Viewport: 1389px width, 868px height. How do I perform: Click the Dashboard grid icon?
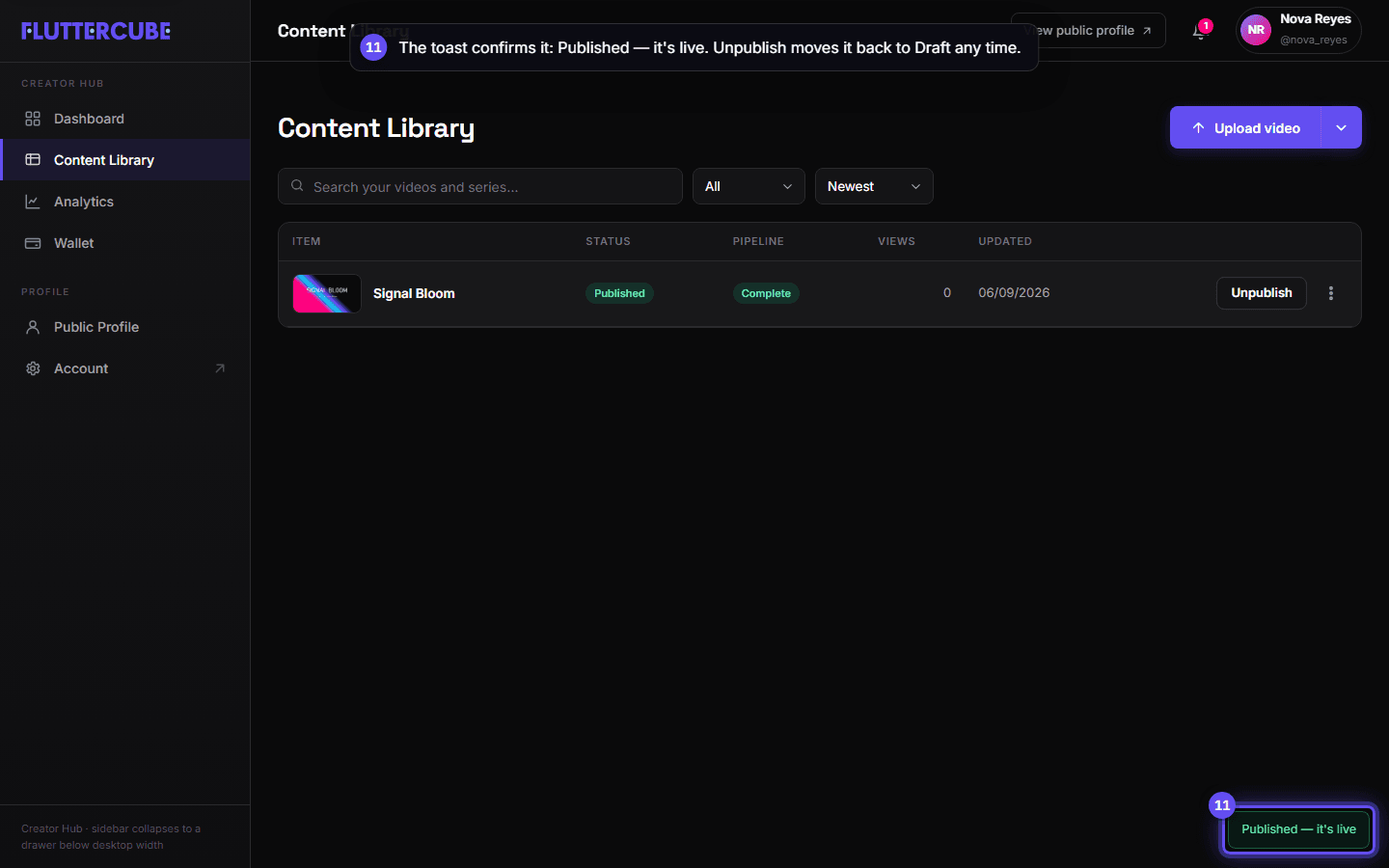33,119
